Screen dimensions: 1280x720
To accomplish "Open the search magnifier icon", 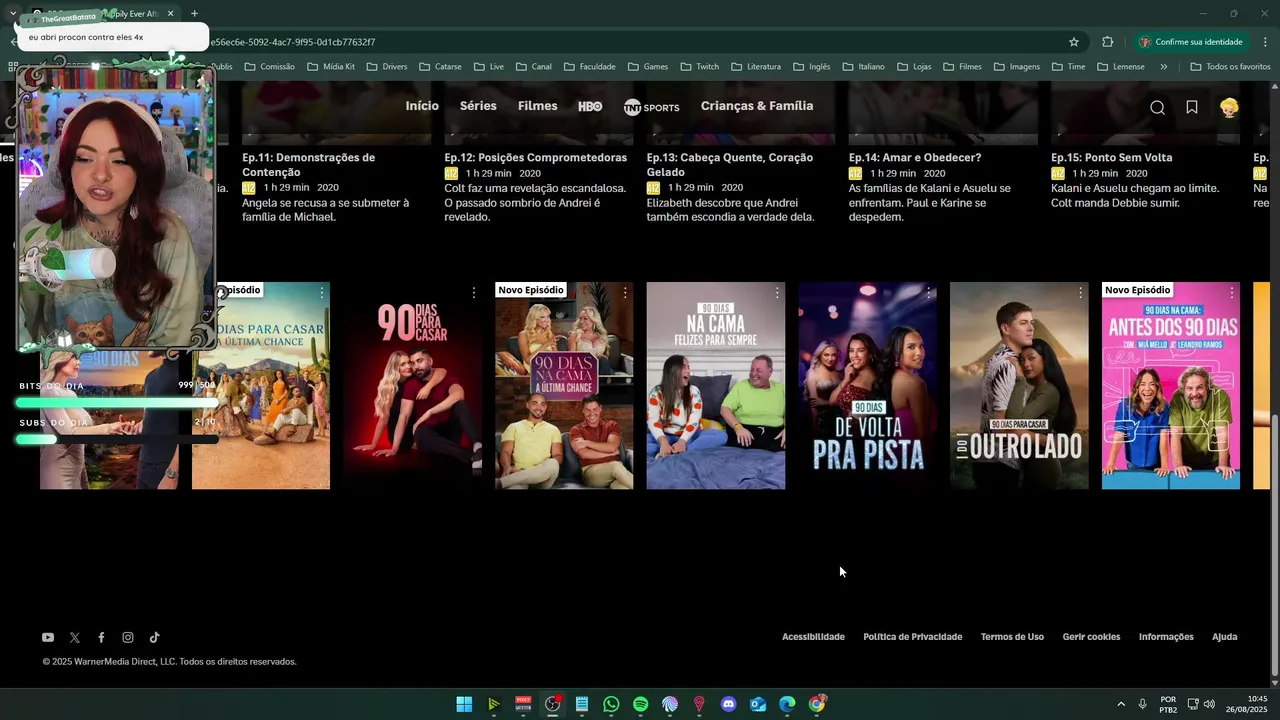I will click(x=1157, y=108).
